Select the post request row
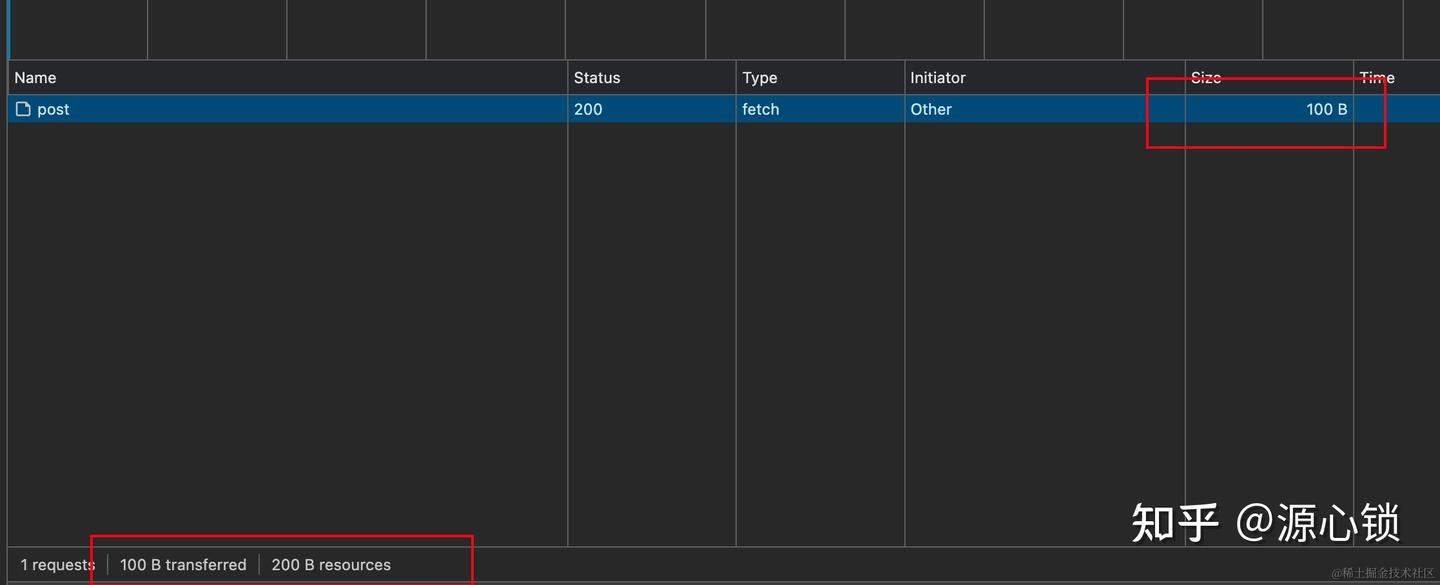 pos(724,109)
